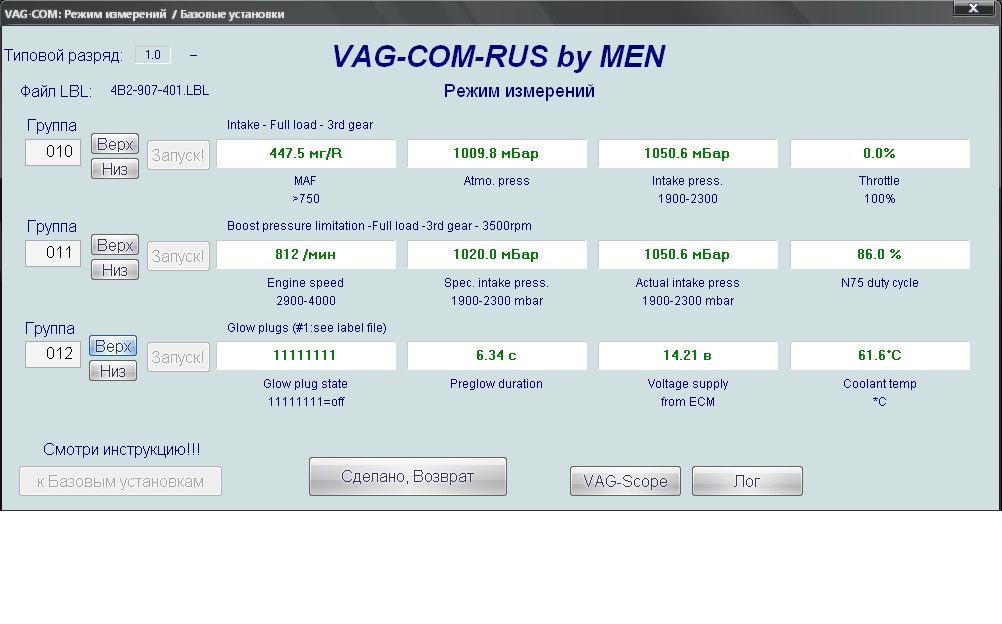Click the N75 duty cycle value 86.0 %
1002x624 pixels.
point(880,255)
